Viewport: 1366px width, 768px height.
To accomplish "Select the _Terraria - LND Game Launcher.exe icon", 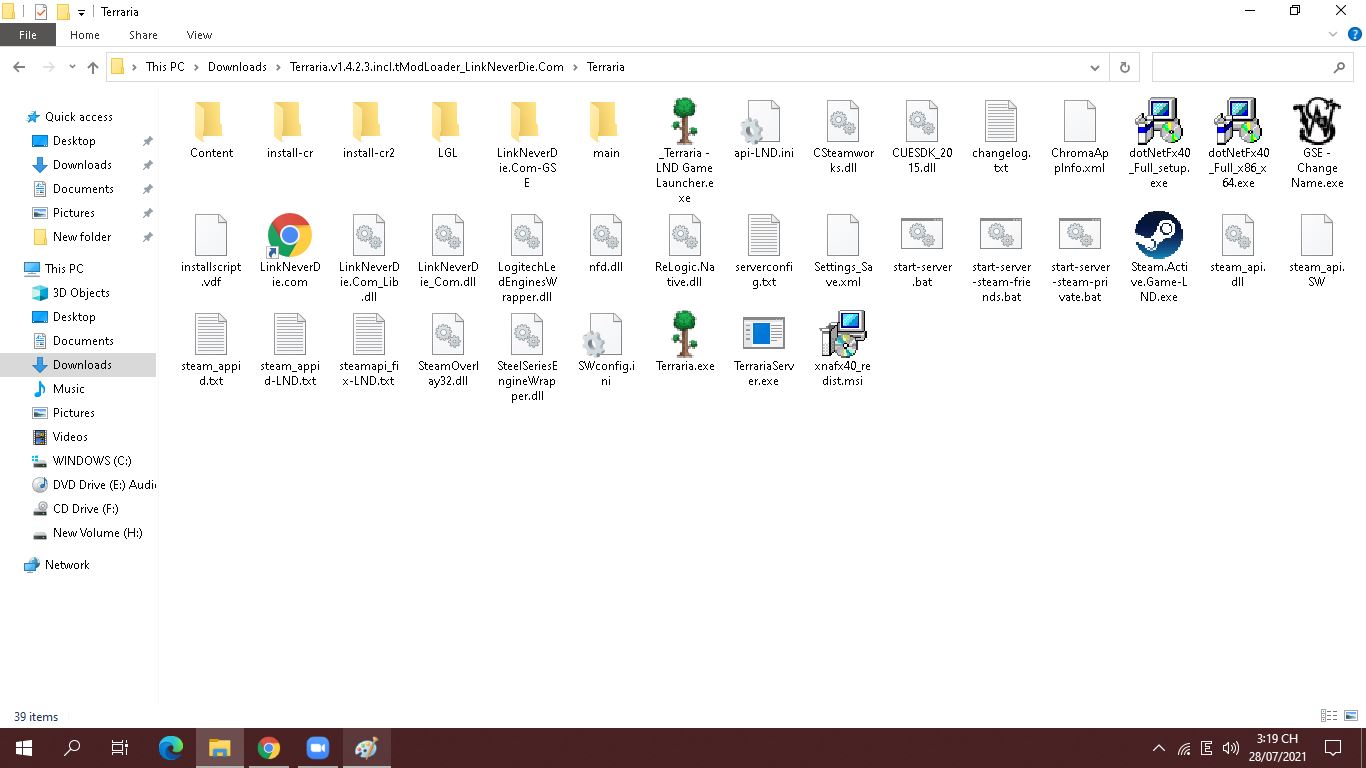I will (x=685, y=122).
